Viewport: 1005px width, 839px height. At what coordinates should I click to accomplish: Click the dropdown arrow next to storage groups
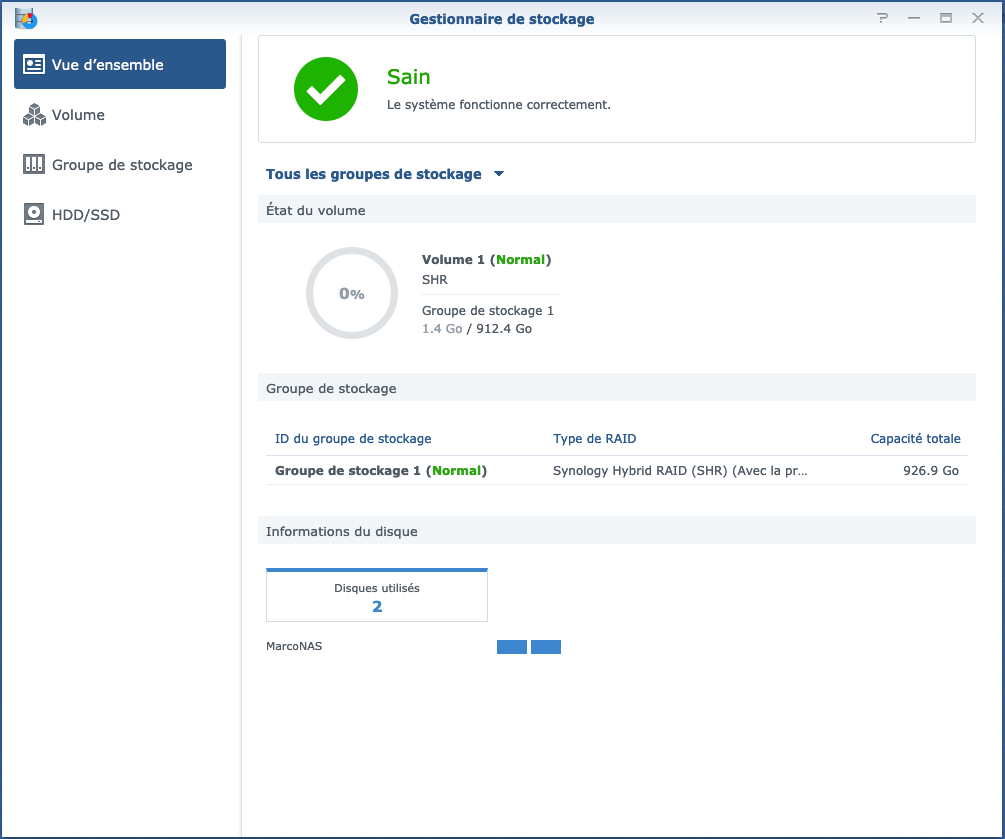pos(499,174)
